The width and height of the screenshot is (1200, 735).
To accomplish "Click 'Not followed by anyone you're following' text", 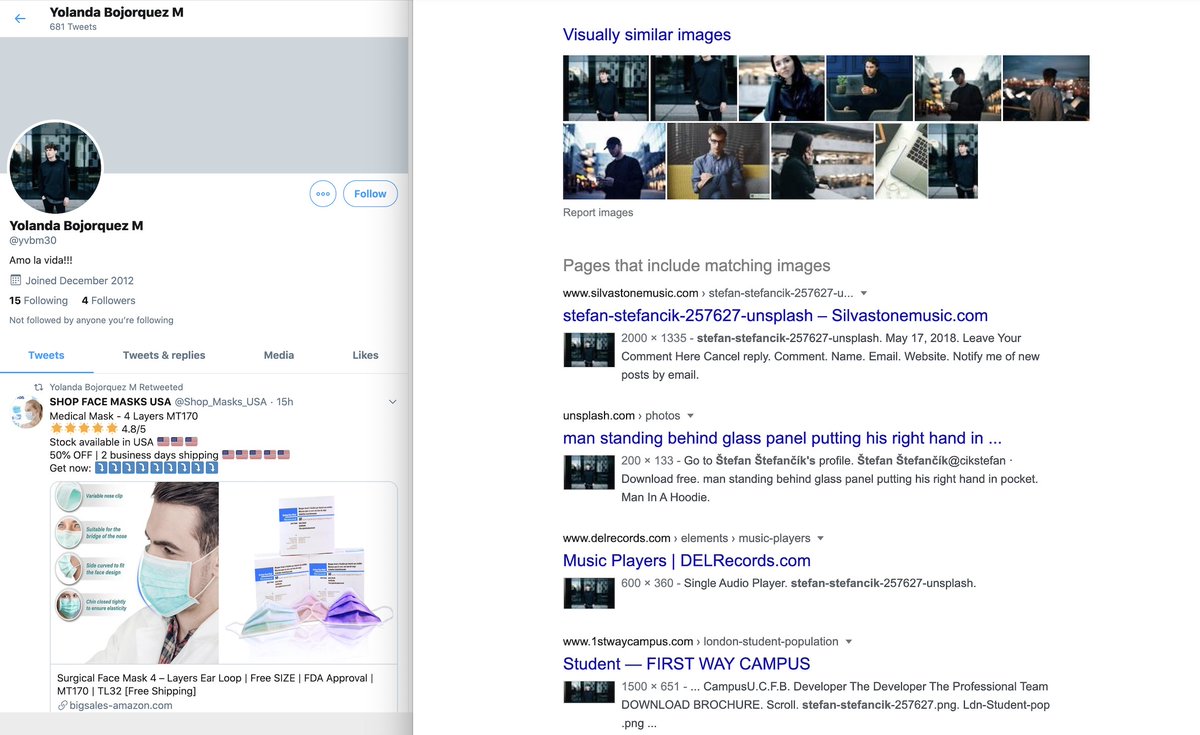I will pos(91,320).
